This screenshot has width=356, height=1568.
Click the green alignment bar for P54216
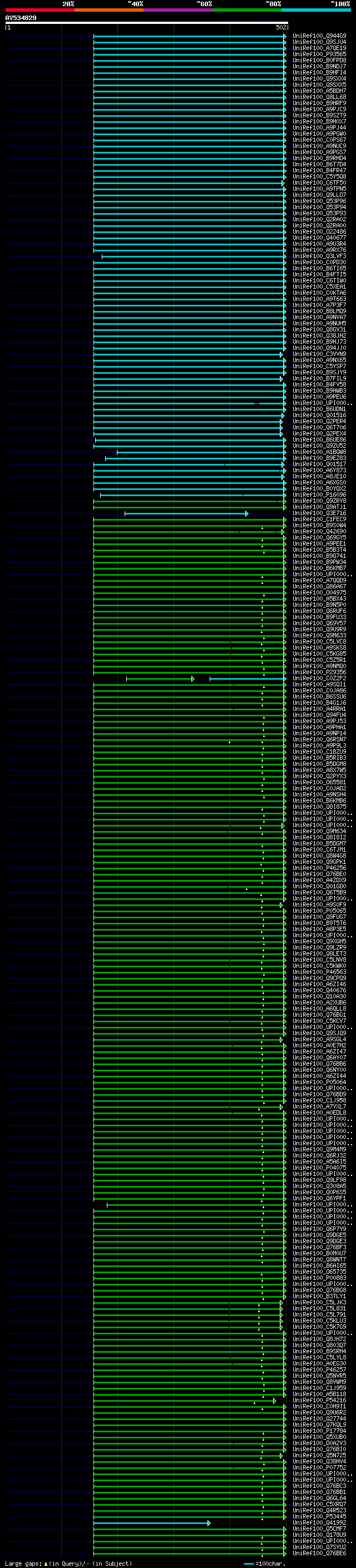click(x=184, y=1401)
